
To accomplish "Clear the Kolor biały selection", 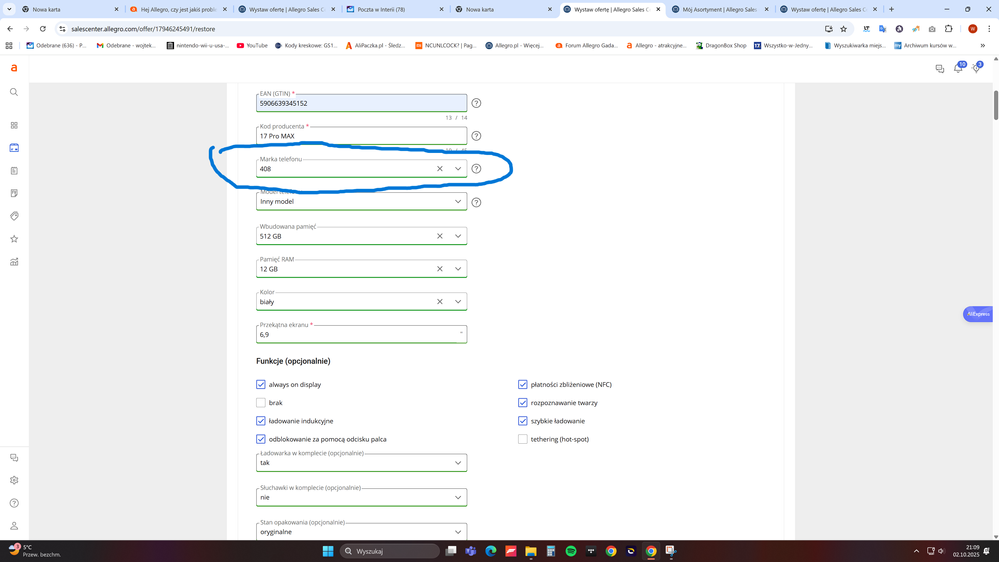I will coord(439,301).
